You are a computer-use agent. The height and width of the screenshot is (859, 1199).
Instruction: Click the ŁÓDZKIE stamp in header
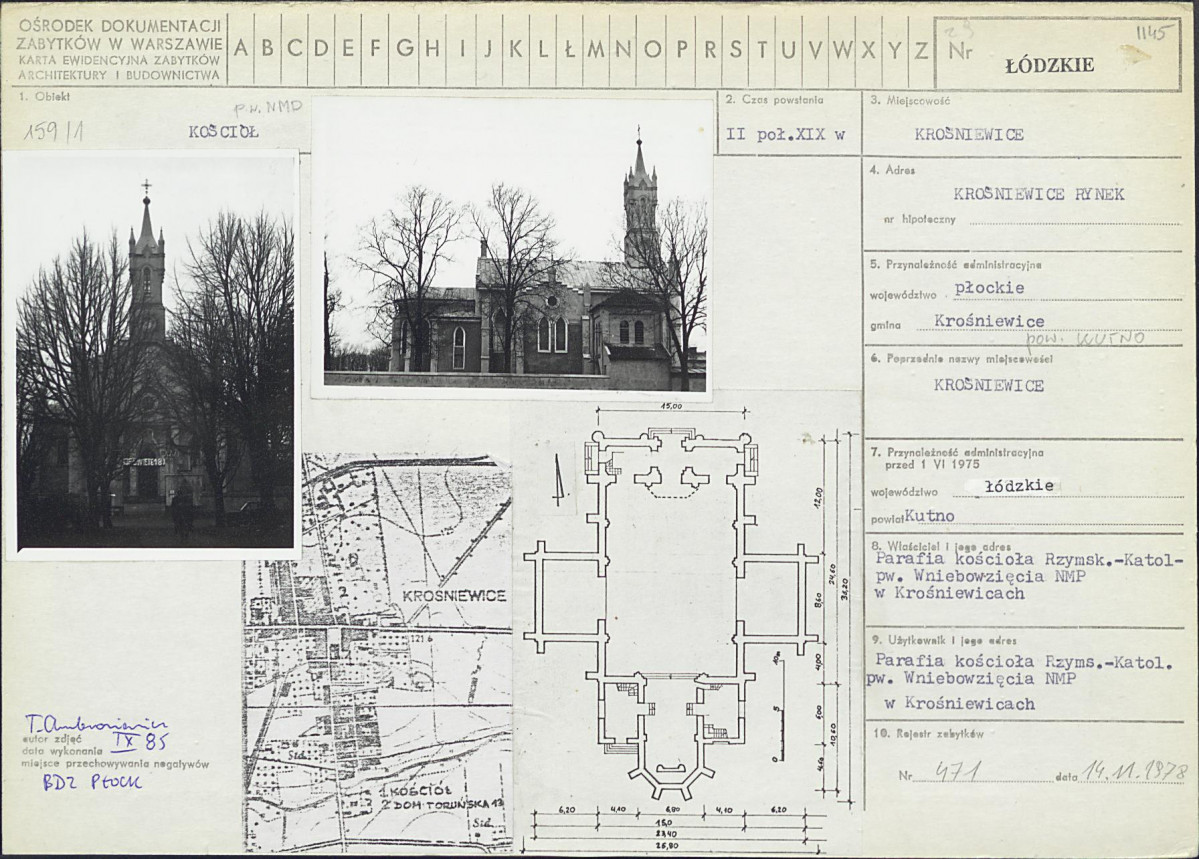[x=1048, y=65]
